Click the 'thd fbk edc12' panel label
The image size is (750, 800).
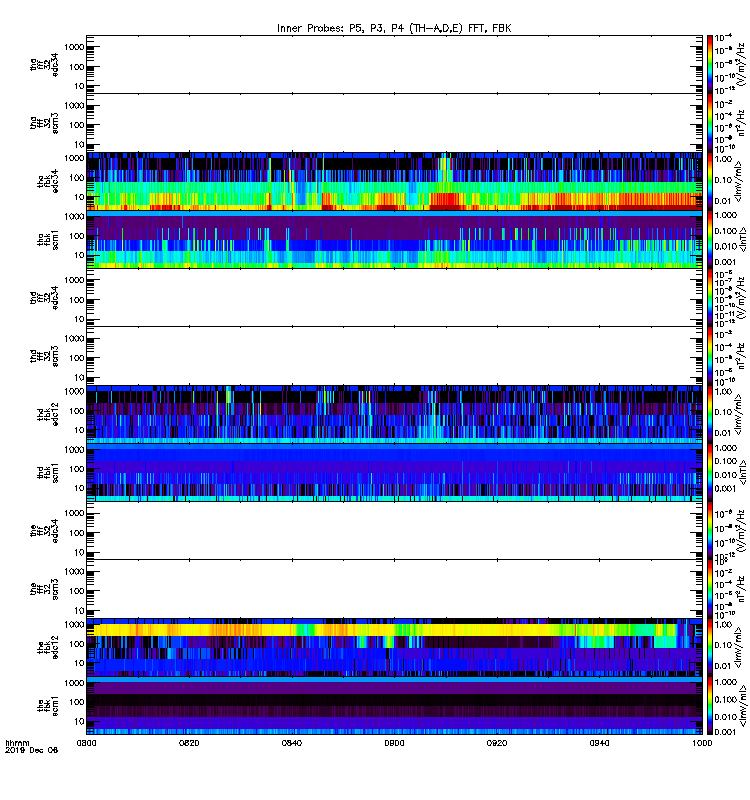pyautogui.click(x=47, y=414)
